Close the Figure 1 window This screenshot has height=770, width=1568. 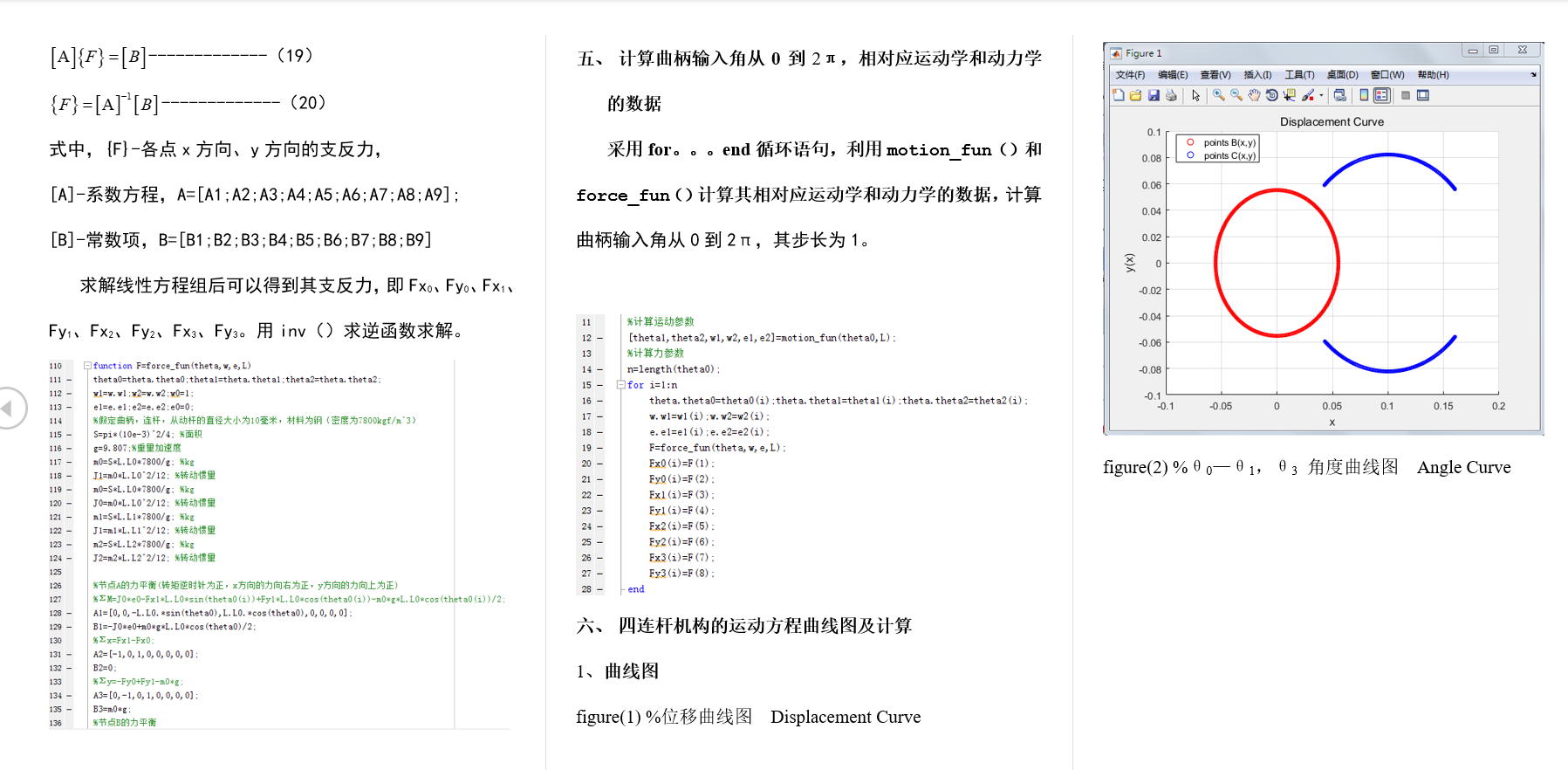(x=1523, y=51)
